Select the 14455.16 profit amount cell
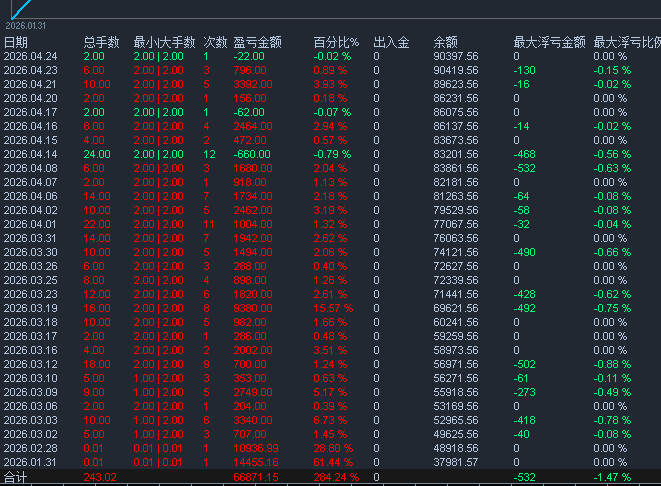Image resolution: width=661 pixels, height=486 pixels. (x=256, y=463)
